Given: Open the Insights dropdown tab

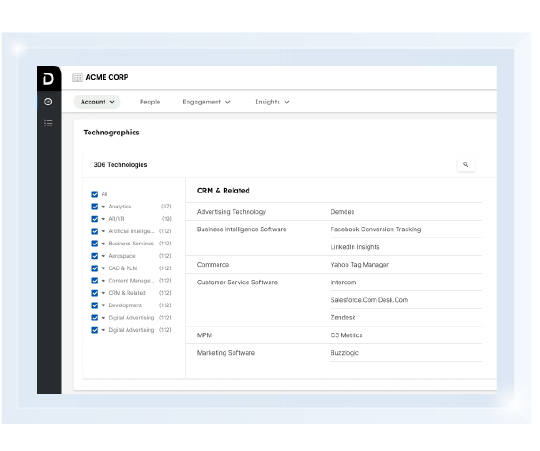Looking at the screenshot, I should pyautogui.click(x=272, y=102).
